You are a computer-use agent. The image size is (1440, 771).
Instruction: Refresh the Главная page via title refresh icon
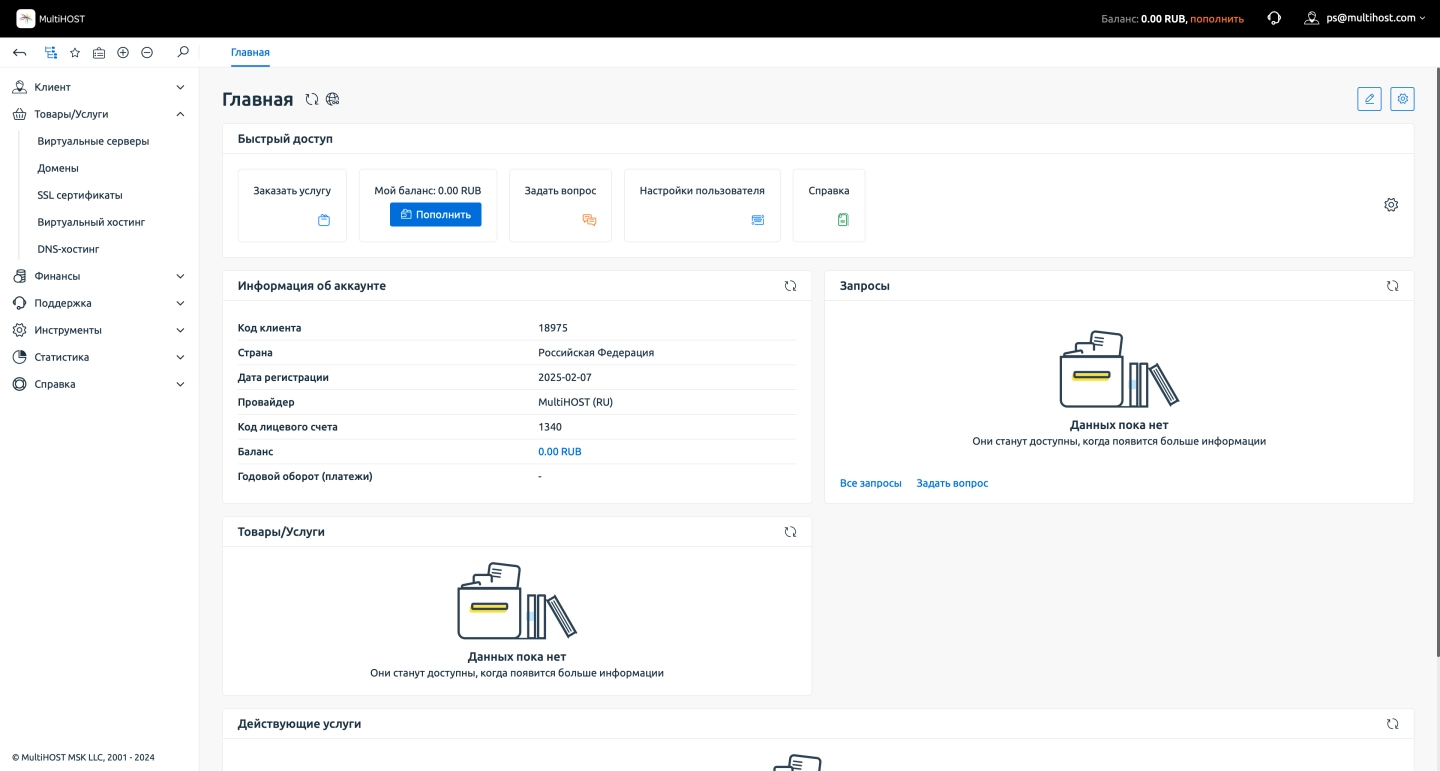(x=312, y=99)
